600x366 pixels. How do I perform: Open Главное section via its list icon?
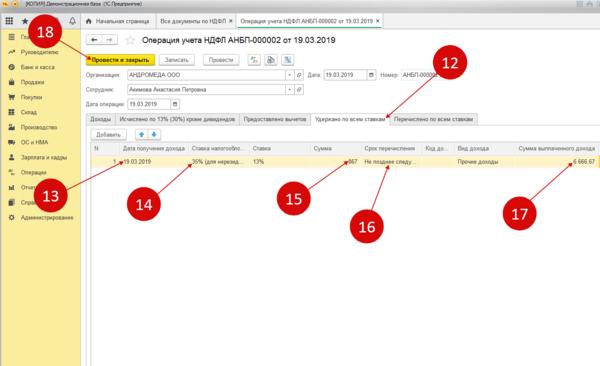[x=12, y=37]
